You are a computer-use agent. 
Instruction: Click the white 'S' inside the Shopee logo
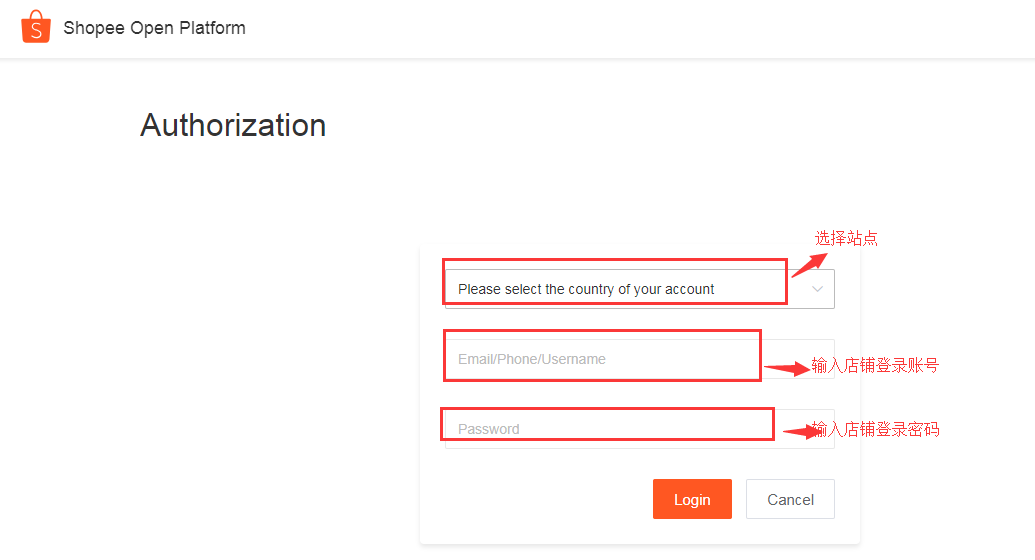click(36, 30)
